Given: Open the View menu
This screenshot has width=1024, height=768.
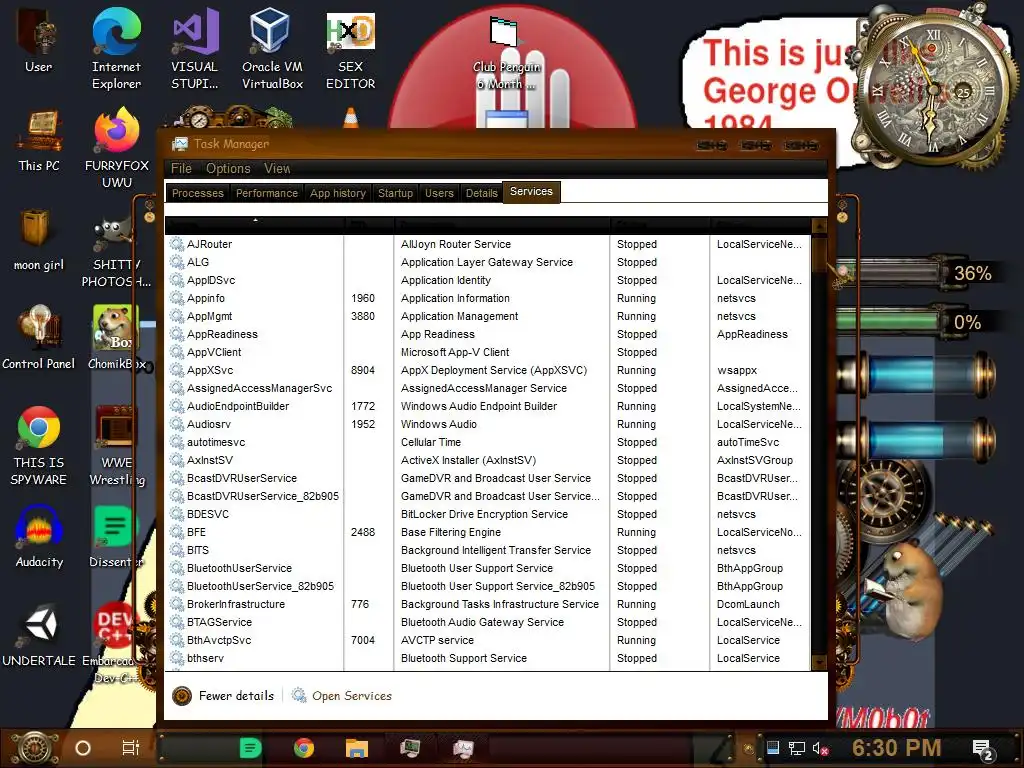Looking at the screenshot, I should (277, 168).
